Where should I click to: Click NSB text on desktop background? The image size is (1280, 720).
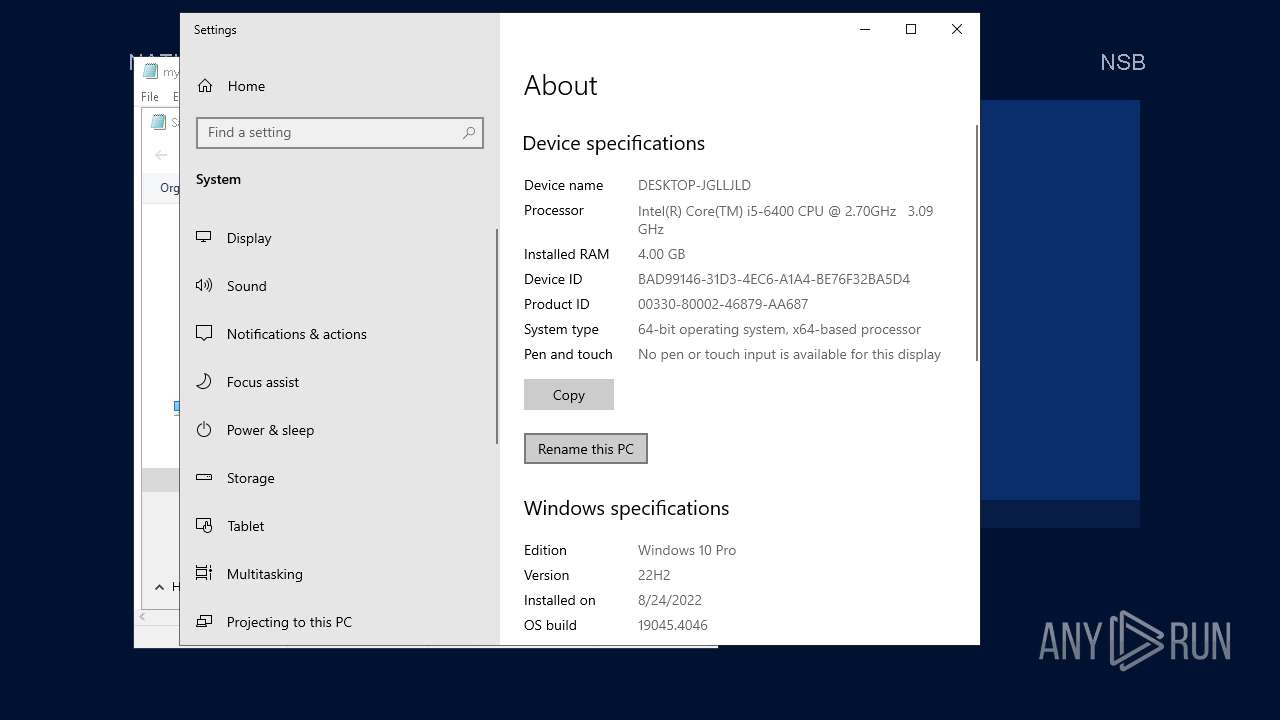(x=1122, y=62)
